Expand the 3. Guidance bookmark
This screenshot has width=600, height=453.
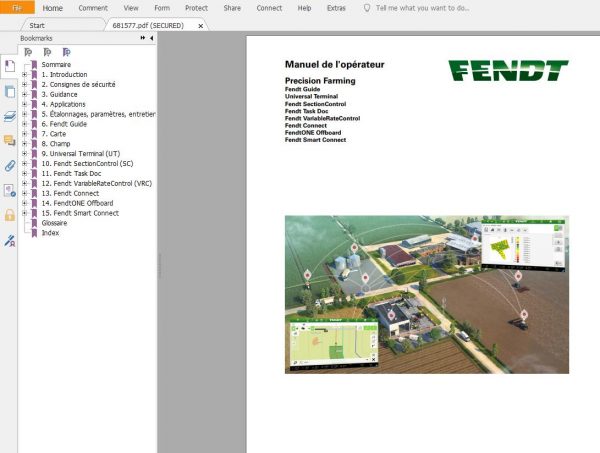(x=24, y=94)
